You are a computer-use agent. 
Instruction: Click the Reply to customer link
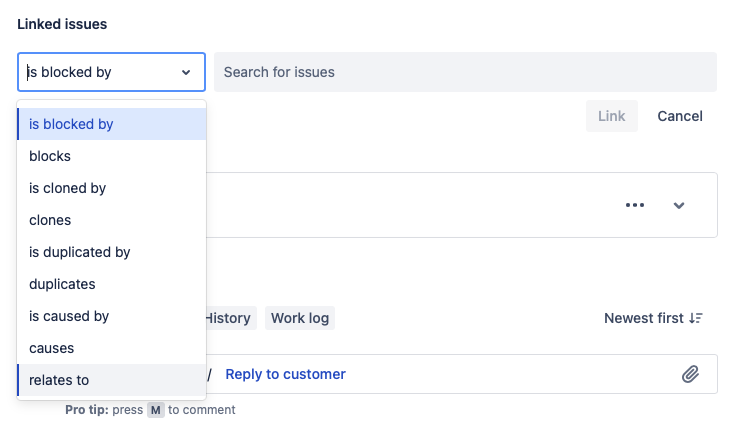(285, 374)
